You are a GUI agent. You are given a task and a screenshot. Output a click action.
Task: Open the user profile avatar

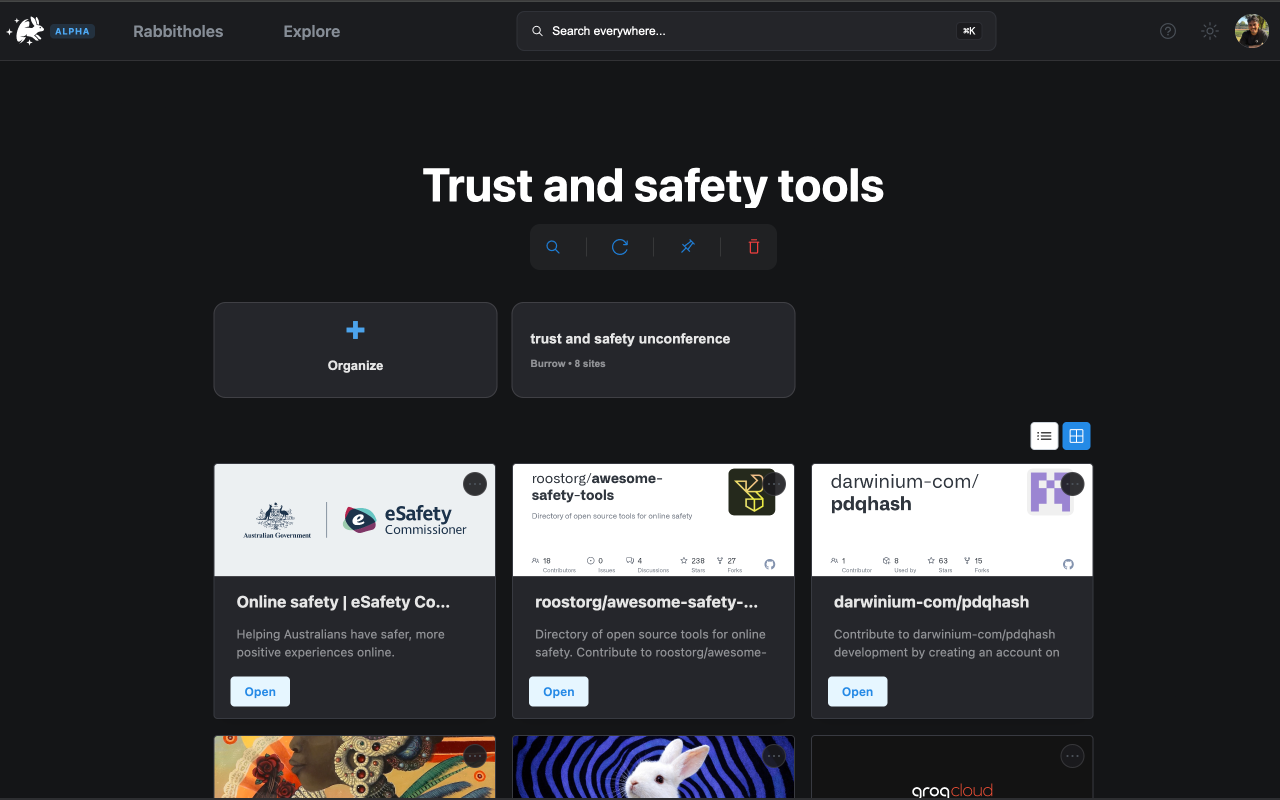[x=1252, y=31]
